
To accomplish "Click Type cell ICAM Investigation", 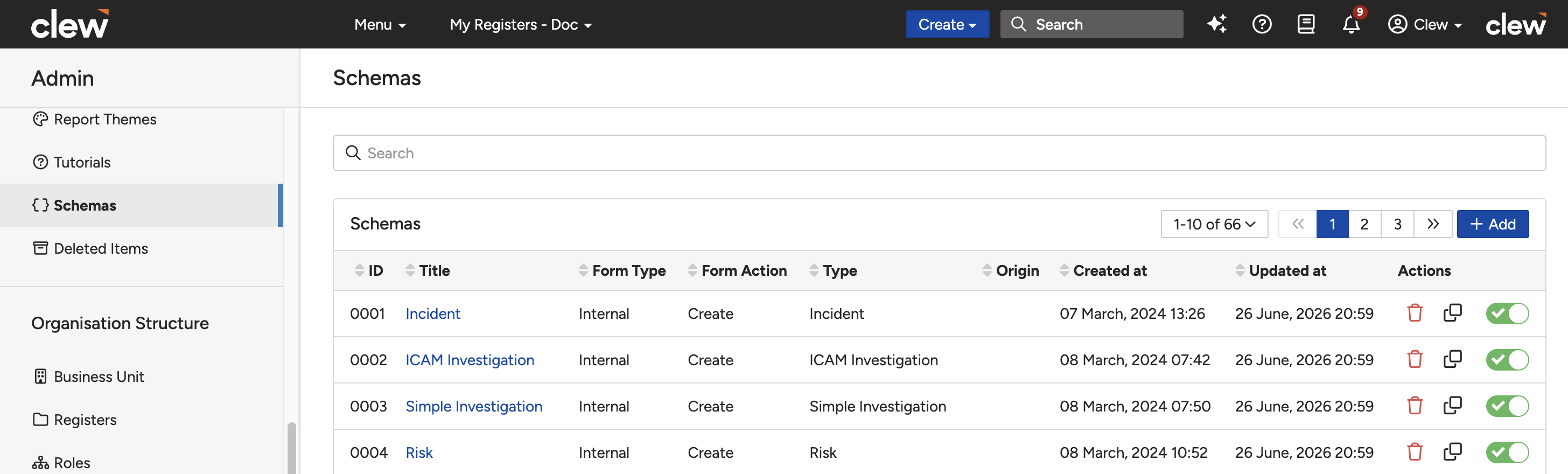I will click(873, 359).
